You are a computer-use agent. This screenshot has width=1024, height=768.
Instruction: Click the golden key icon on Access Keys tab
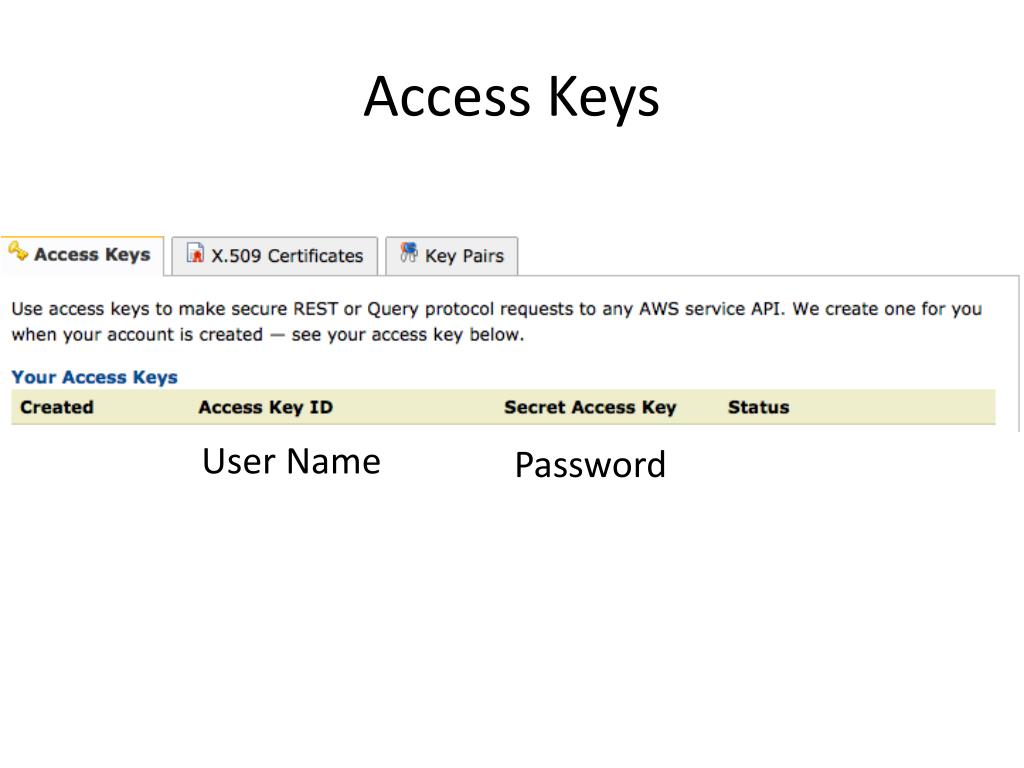point(18,251)
